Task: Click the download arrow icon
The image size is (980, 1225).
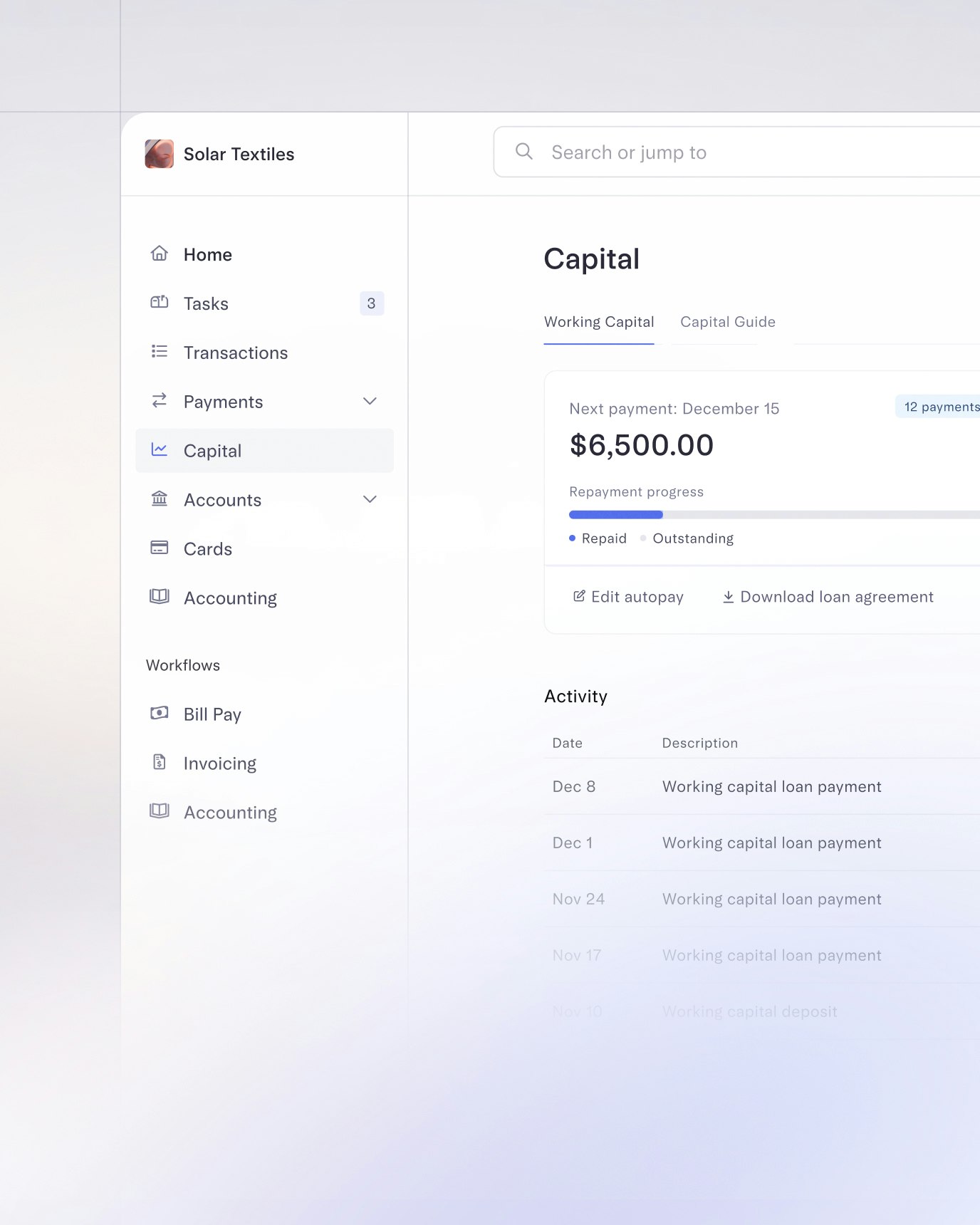Action: (728, 597)
